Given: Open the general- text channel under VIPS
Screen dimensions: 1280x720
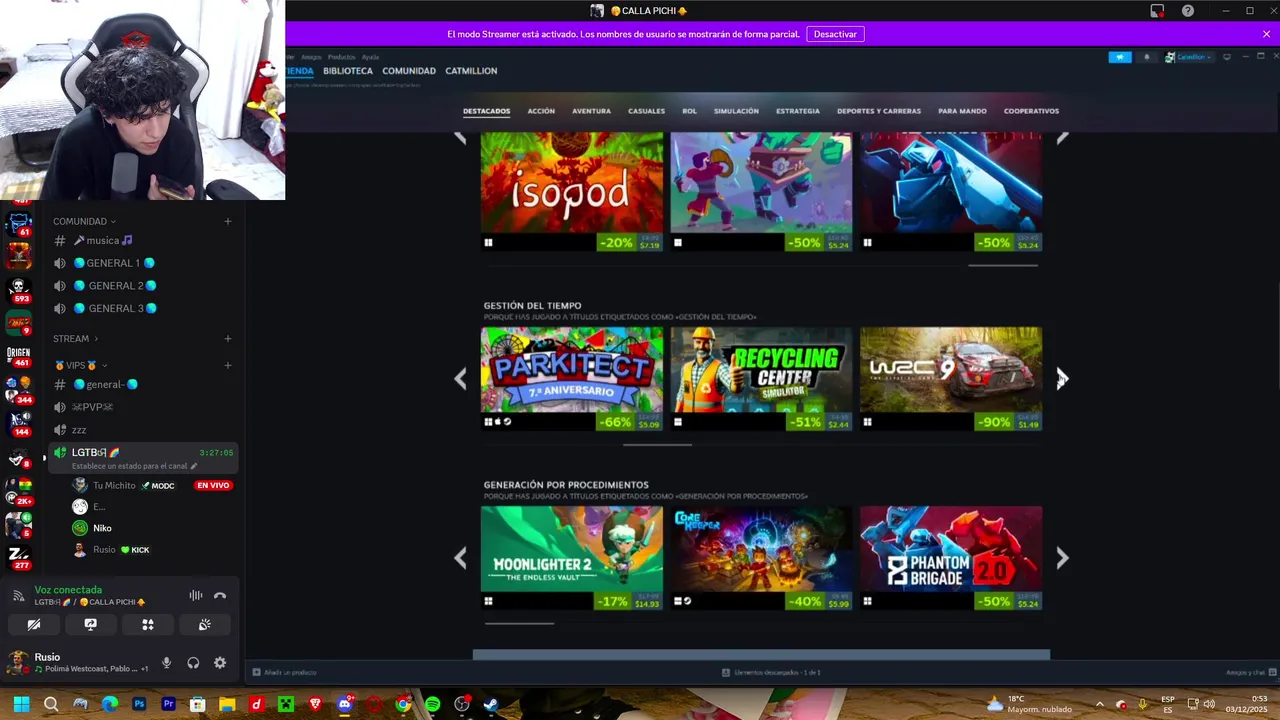Looking at the screenshot, I should pyautogui.click(x=143, y=385).
